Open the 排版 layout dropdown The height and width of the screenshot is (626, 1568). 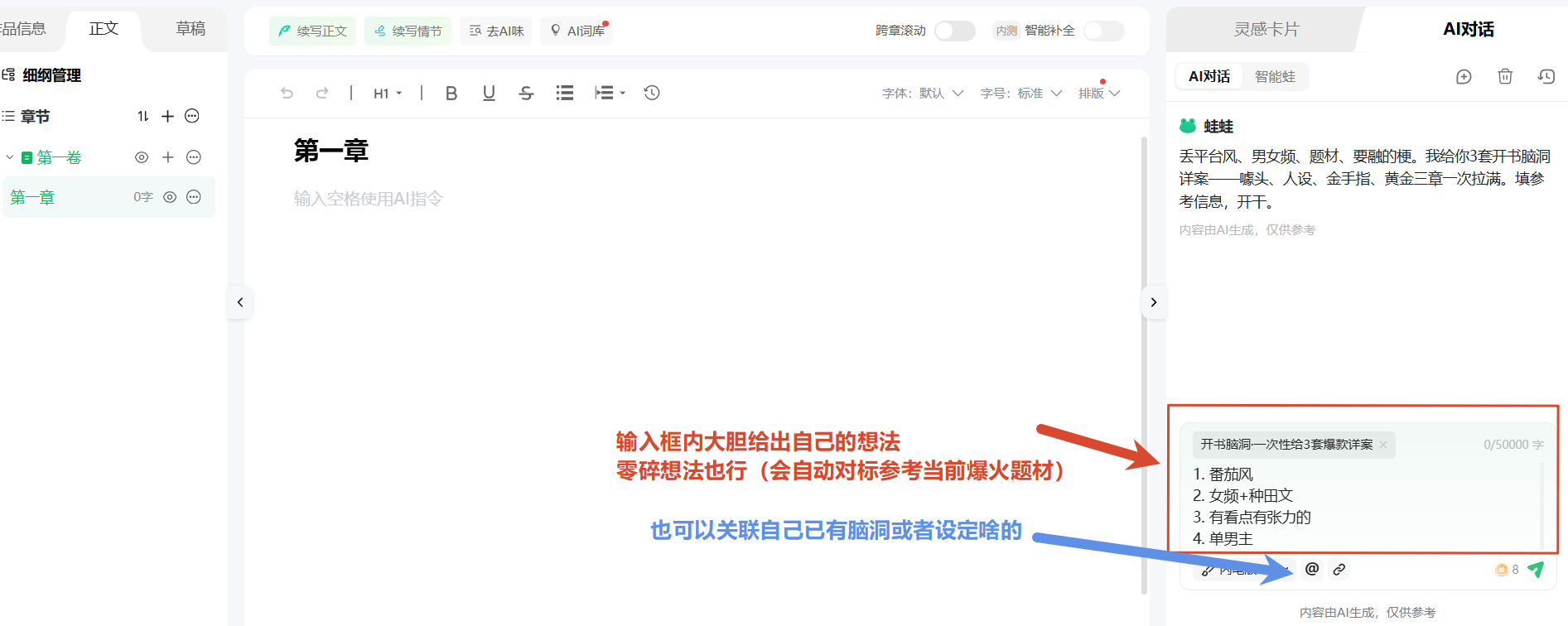coord(1099,93)
